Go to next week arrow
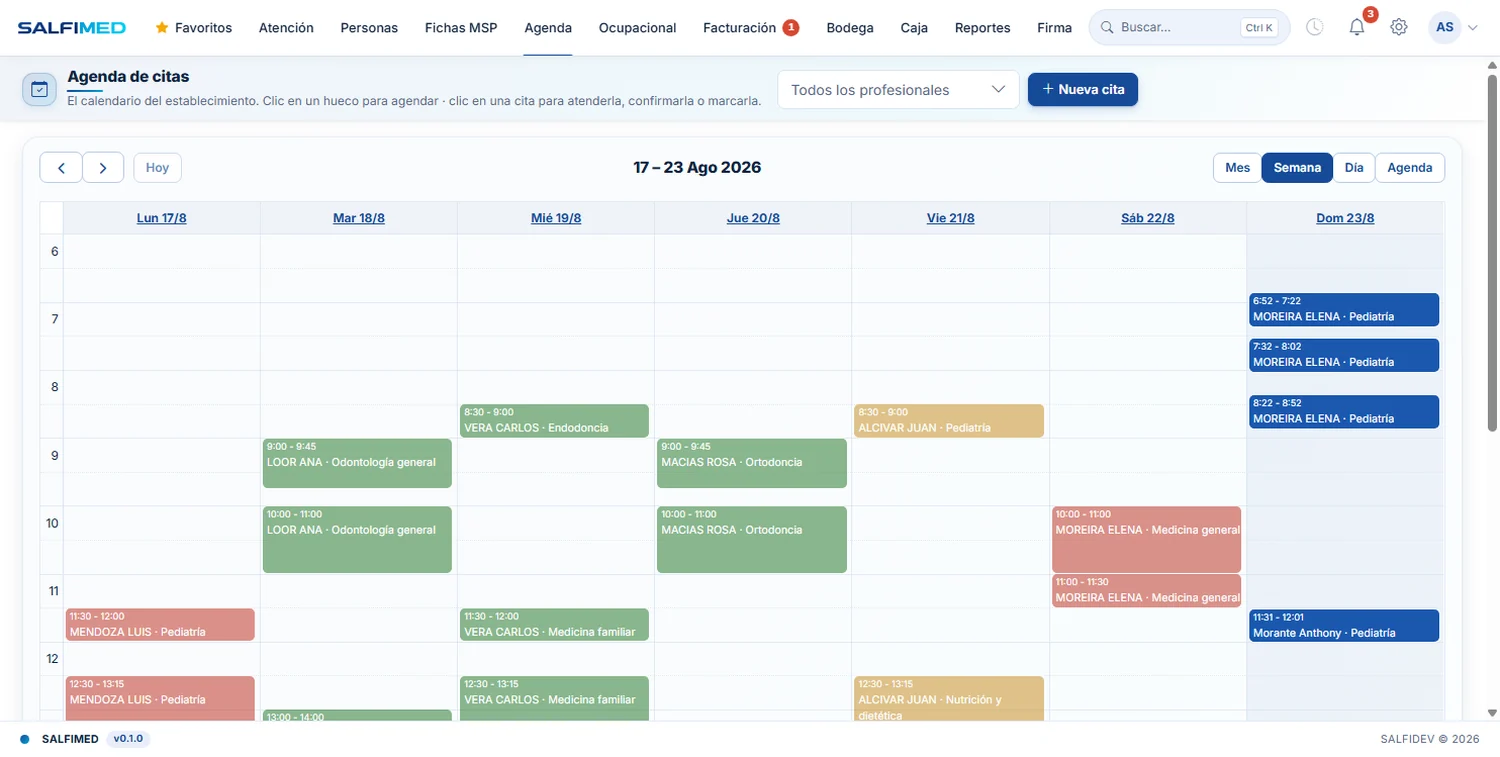1500x757 pixels. click(x=103, y=167)
